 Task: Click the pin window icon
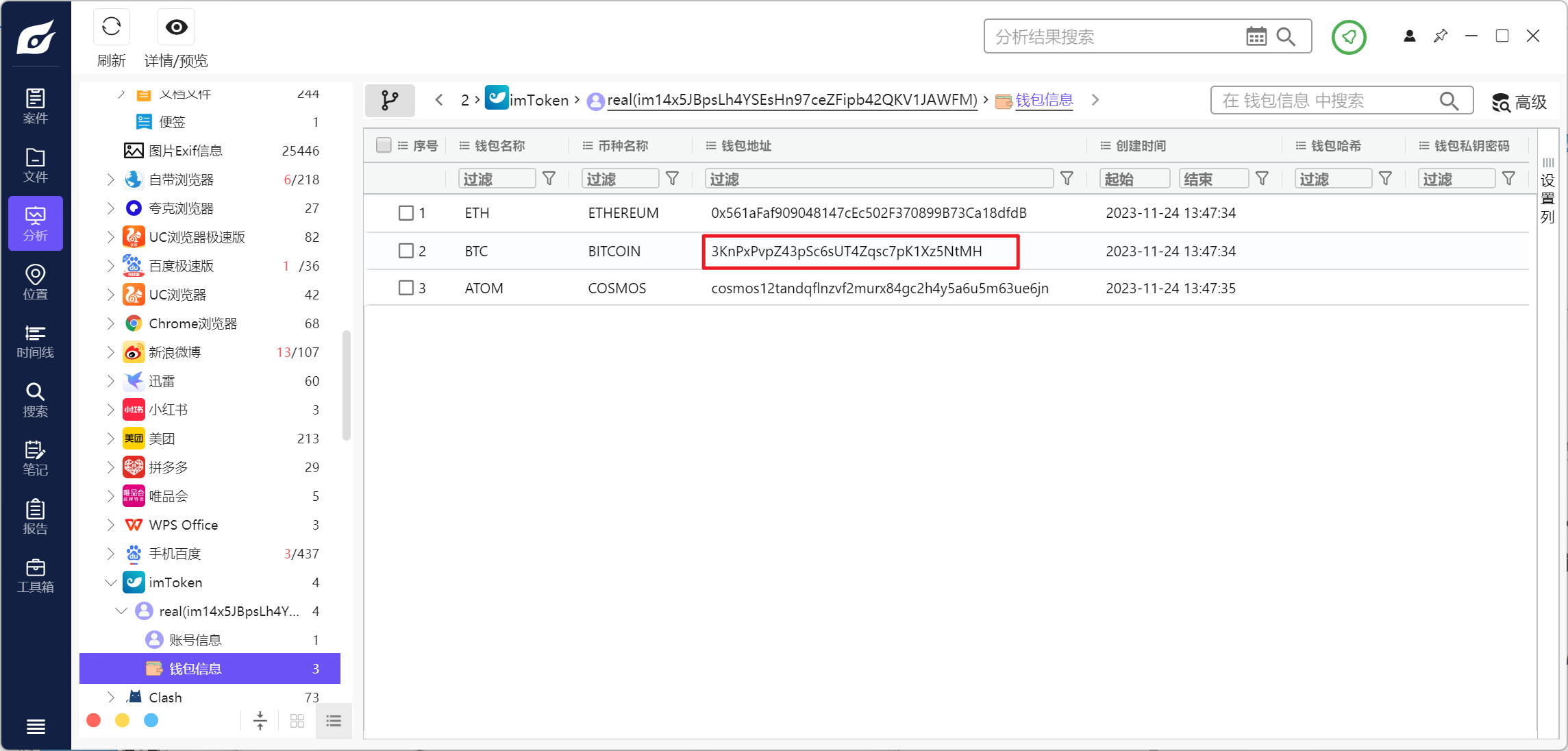pyautogui.click(x=1441, y=36)
